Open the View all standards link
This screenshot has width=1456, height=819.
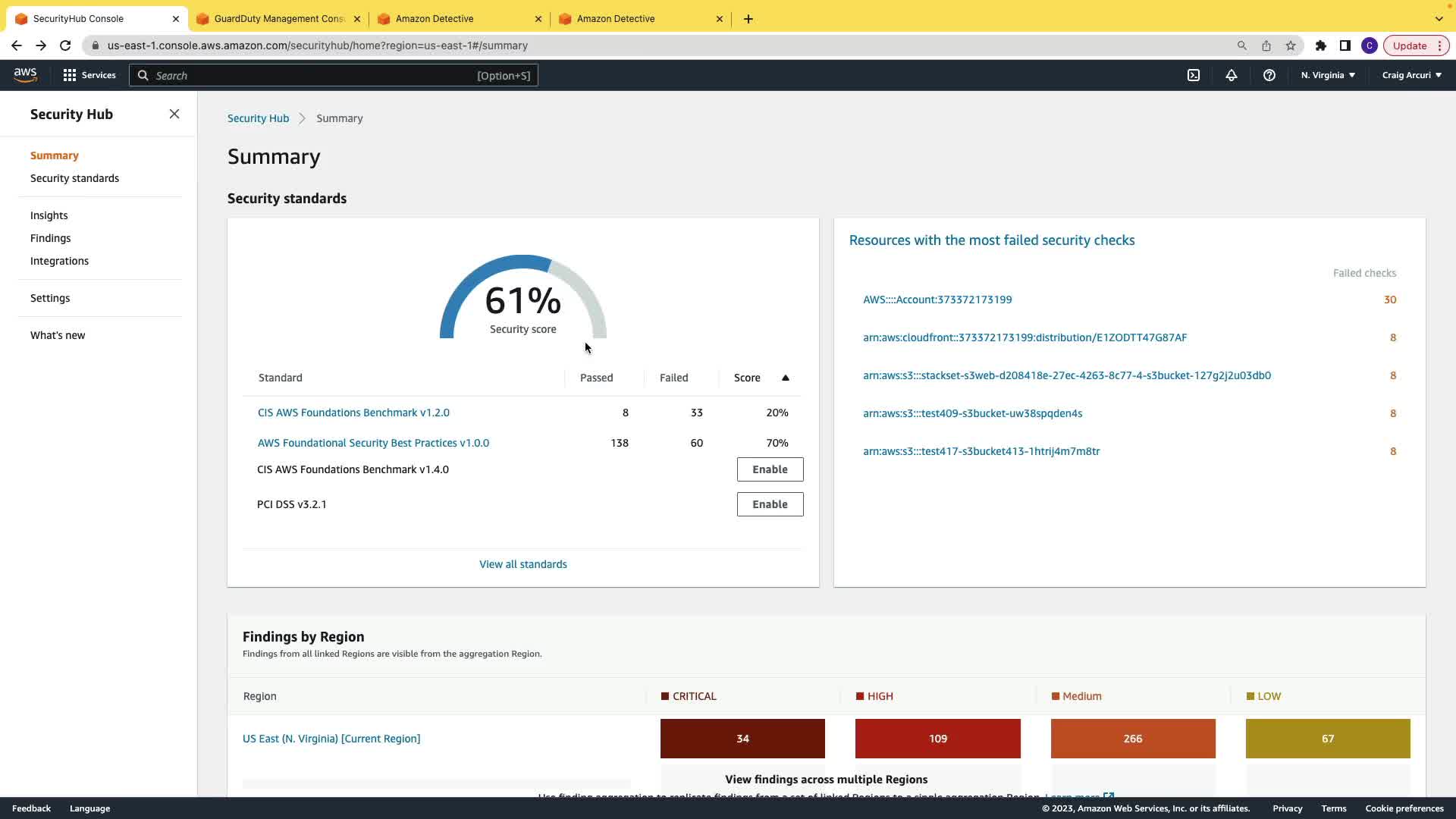(x=522, y=564)
